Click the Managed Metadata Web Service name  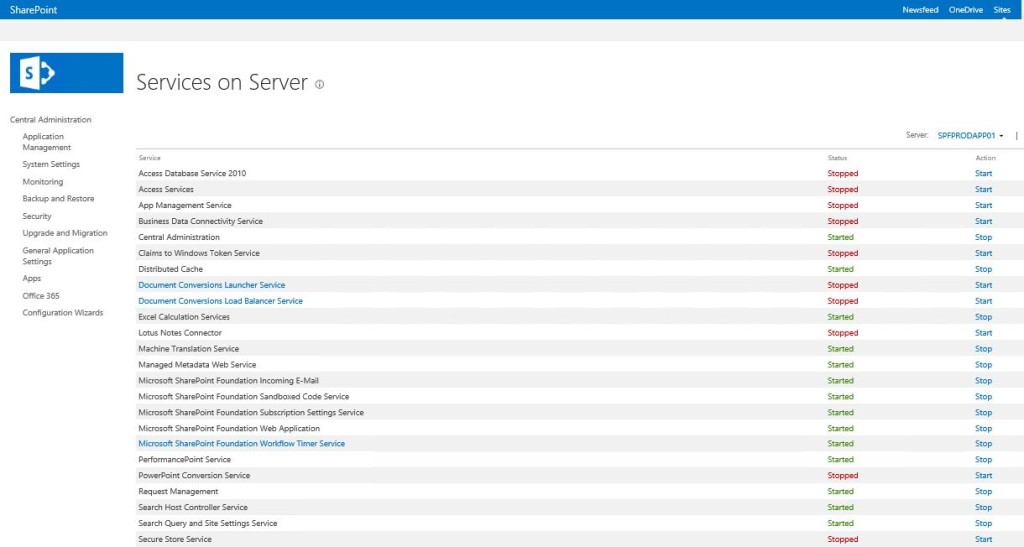(197, 365)
